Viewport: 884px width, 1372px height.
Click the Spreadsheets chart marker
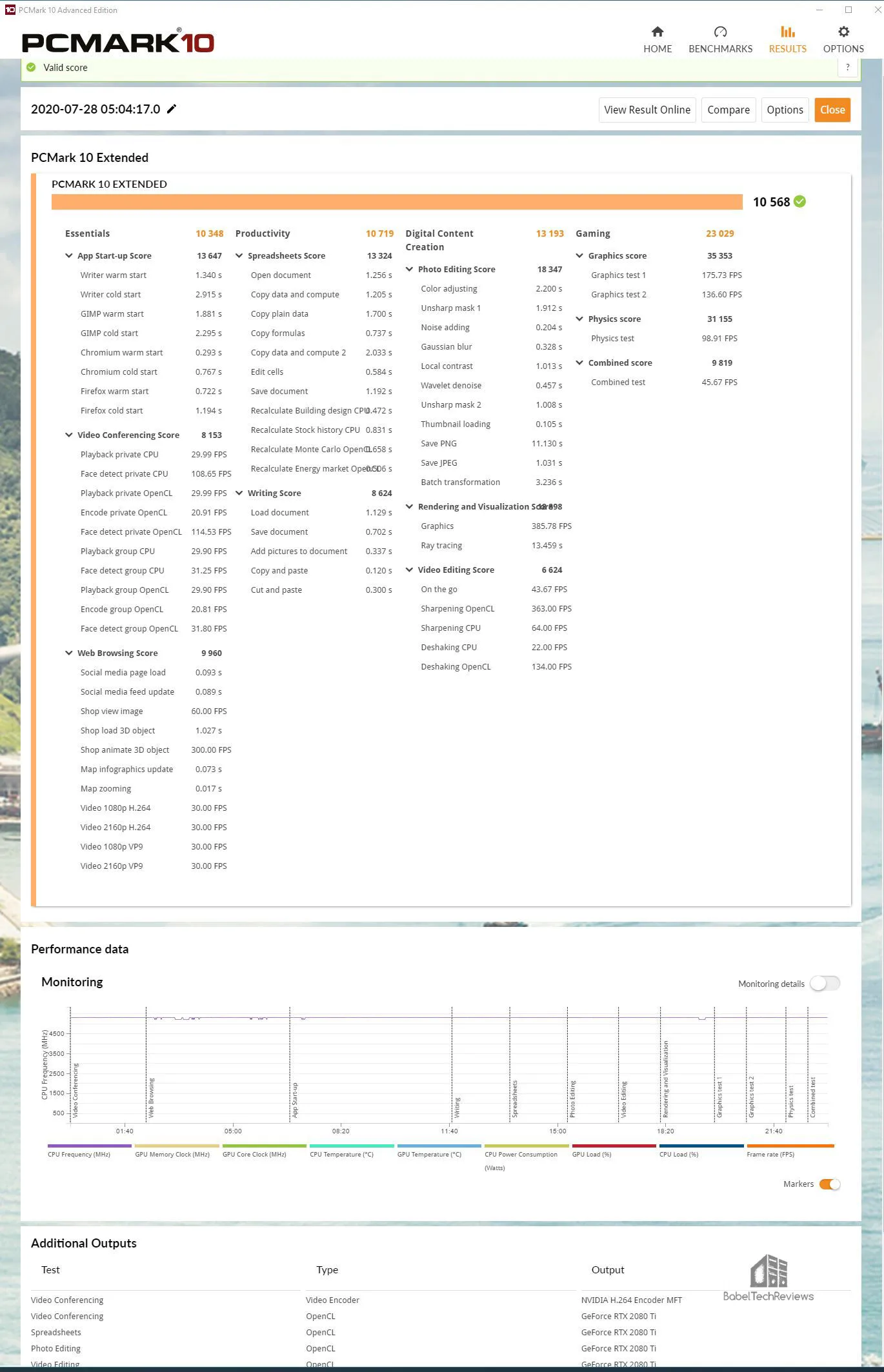(x=514, y=1099)
